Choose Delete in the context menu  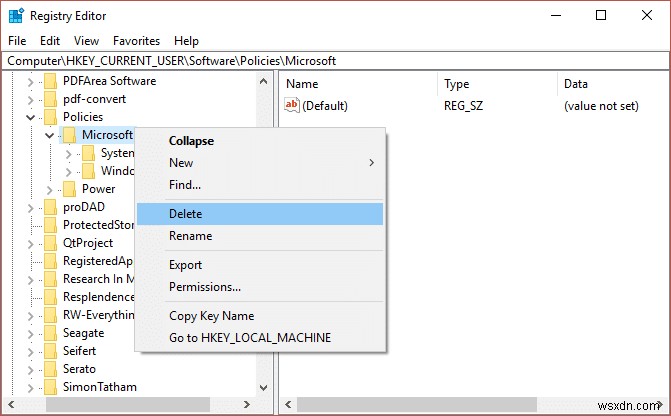pos(260,214)
